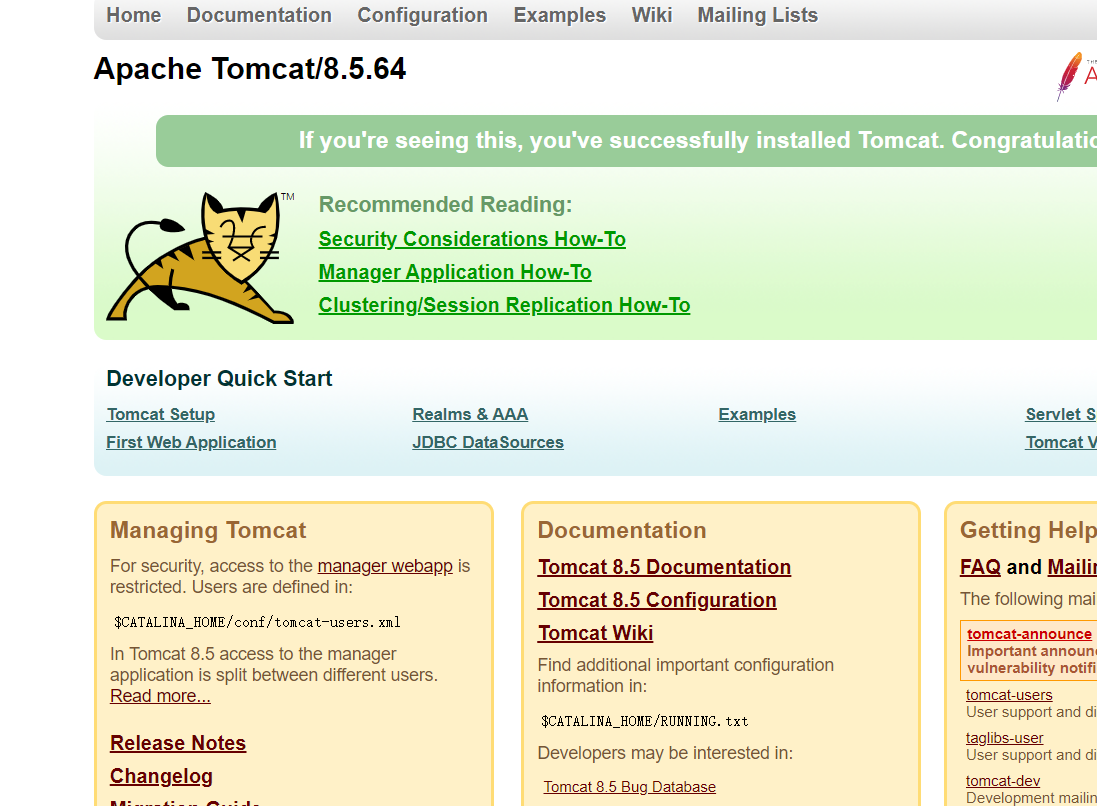The image size is (1097, 806).
Task: Open the Configuration navigation item
Action: click(x=423, y=15)
